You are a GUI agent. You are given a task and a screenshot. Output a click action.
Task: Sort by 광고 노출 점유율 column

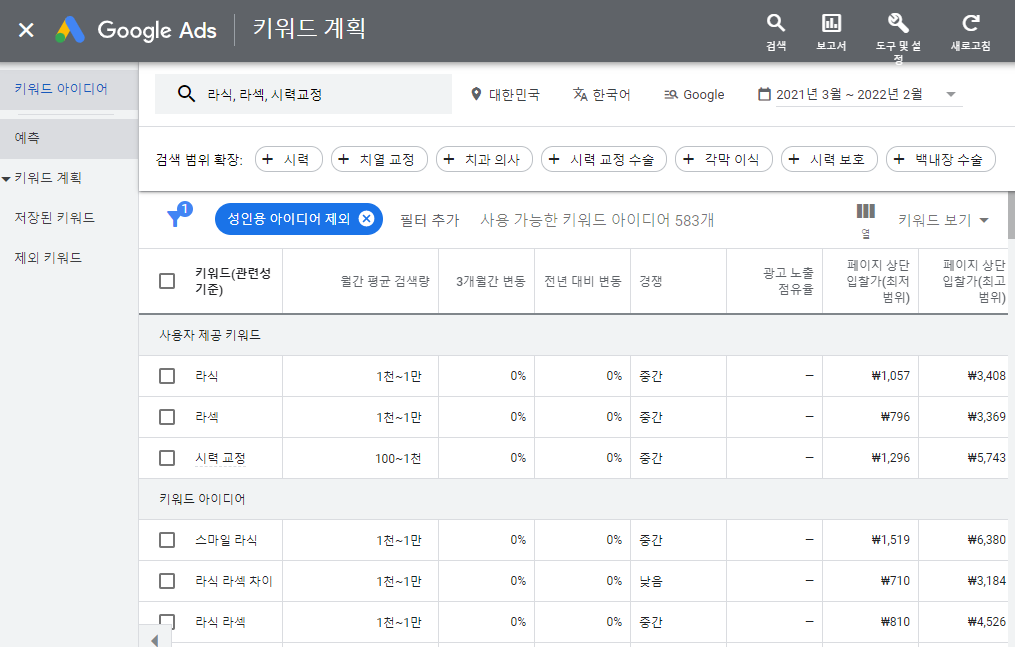point(788,281)
